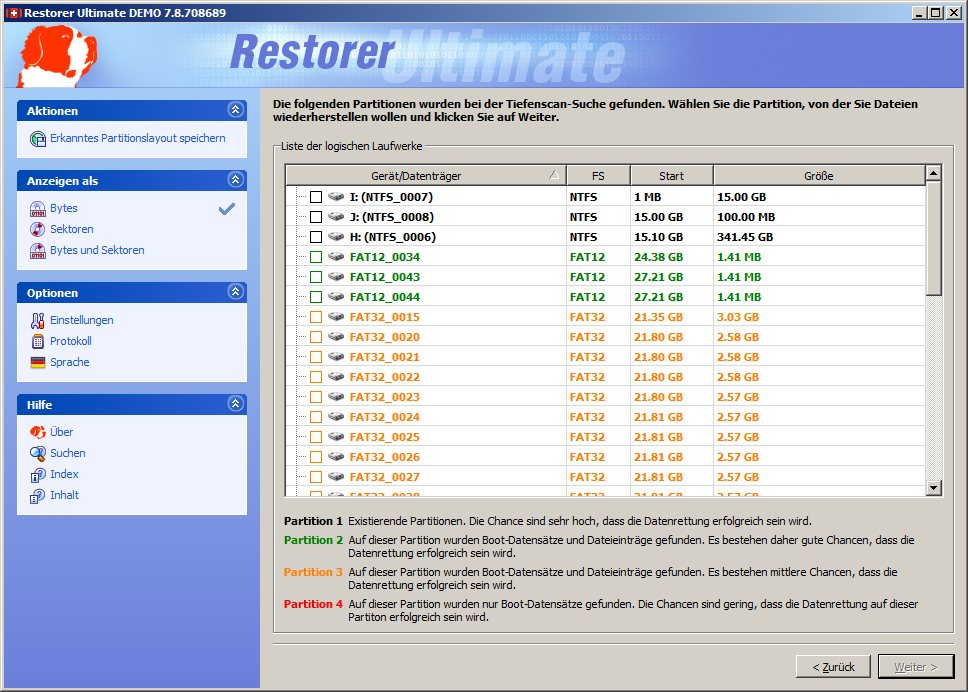Click the German flag Sprache icon
Image resolution: width=968 pixels, height=692 pixels.
pos(38,362)
